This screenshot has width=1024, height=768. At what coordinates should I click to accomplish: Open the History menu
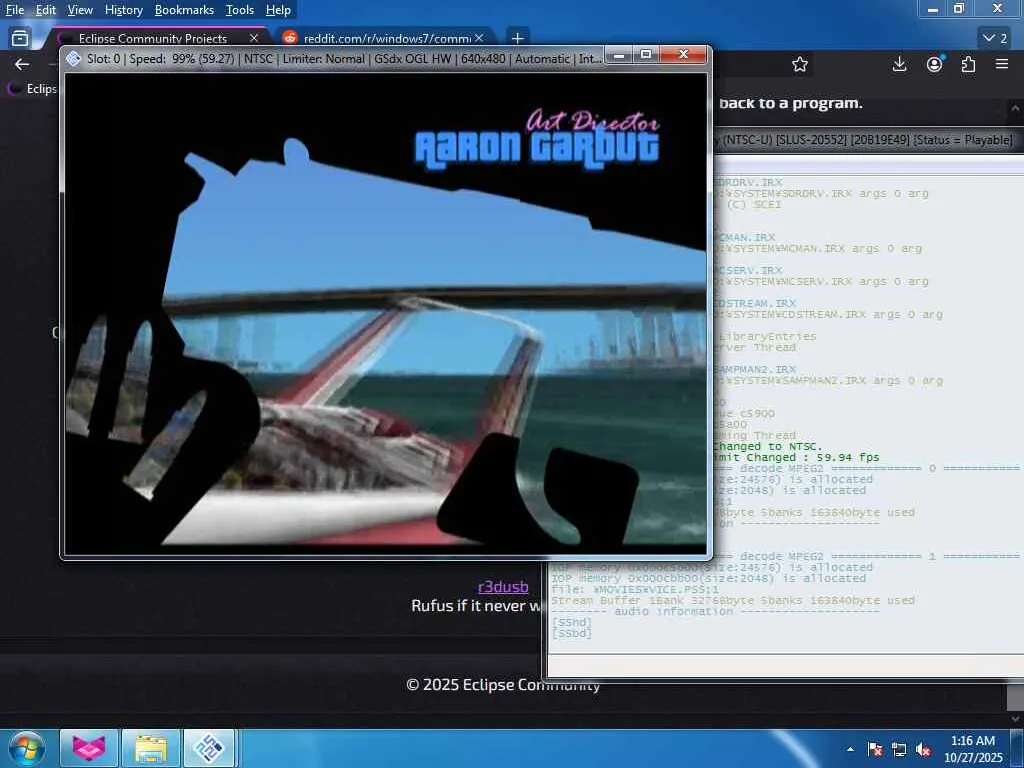click(x=123, y=10)
